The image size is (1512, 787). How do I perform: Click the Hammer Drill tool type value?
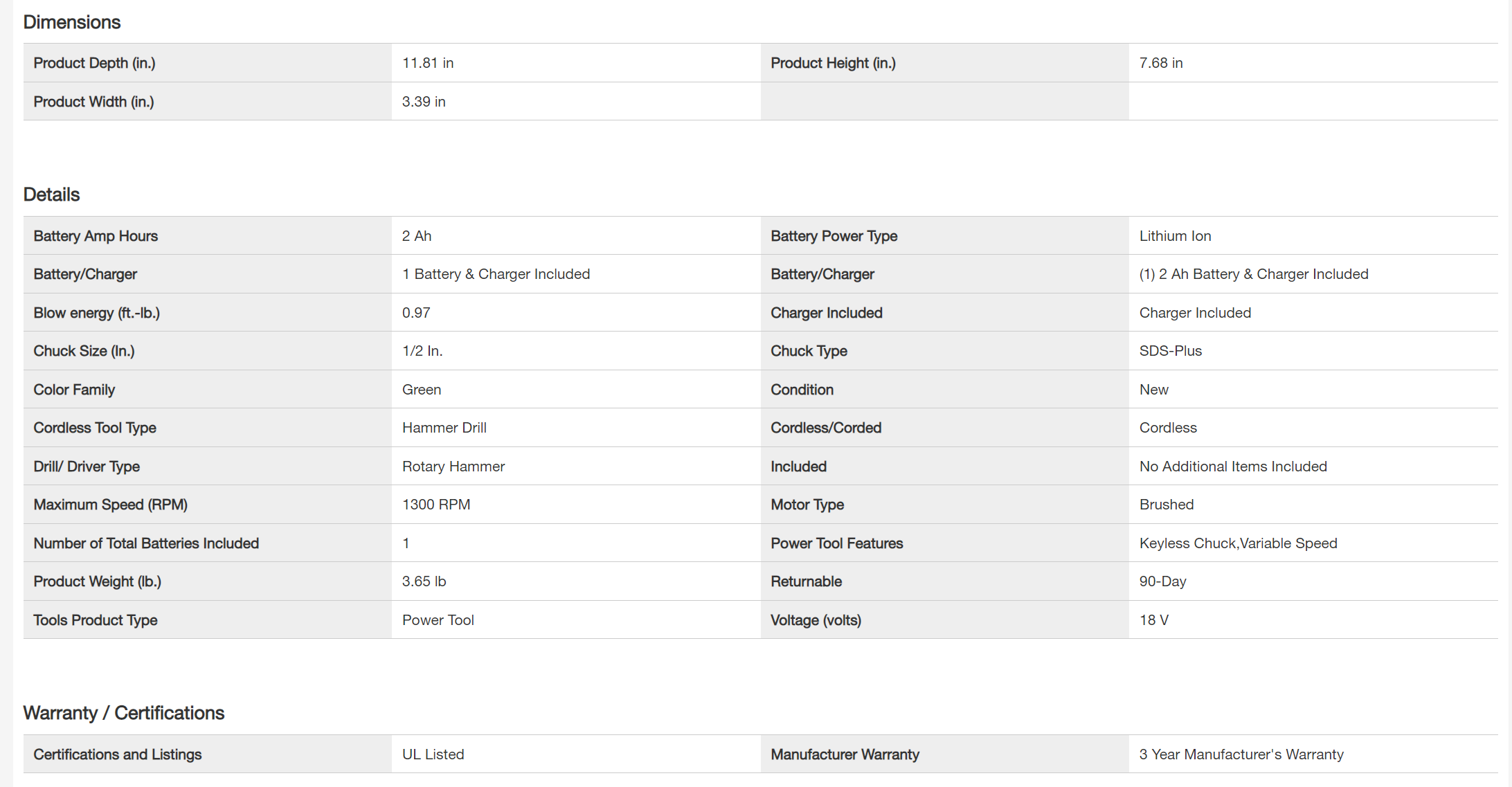444,428
